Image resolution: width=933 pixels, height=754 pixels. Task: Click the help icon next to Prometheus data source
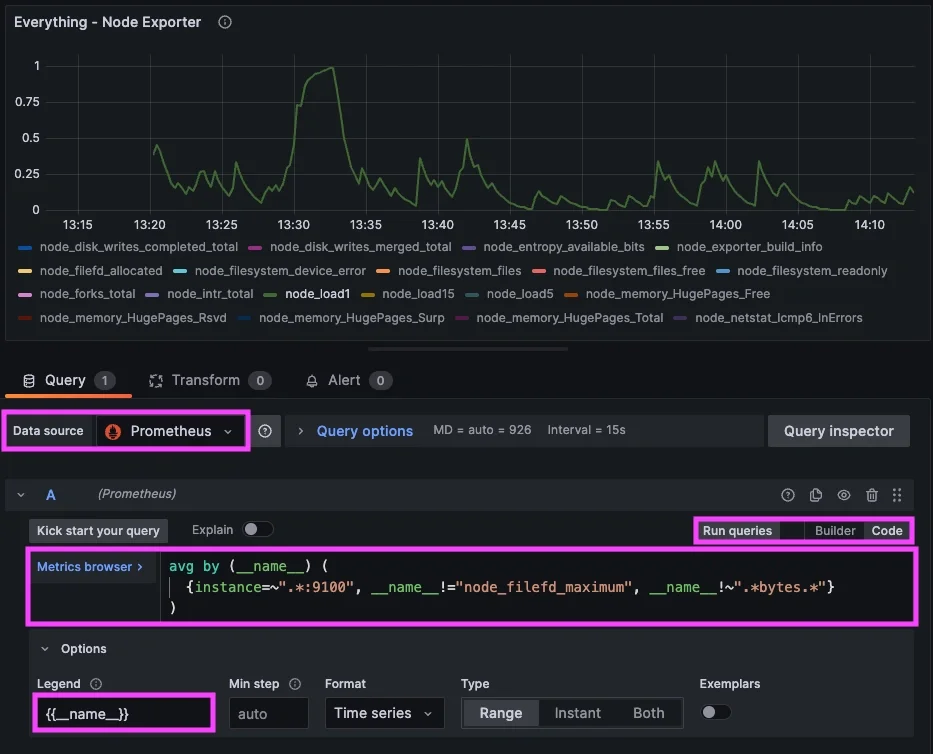(266, 430)
